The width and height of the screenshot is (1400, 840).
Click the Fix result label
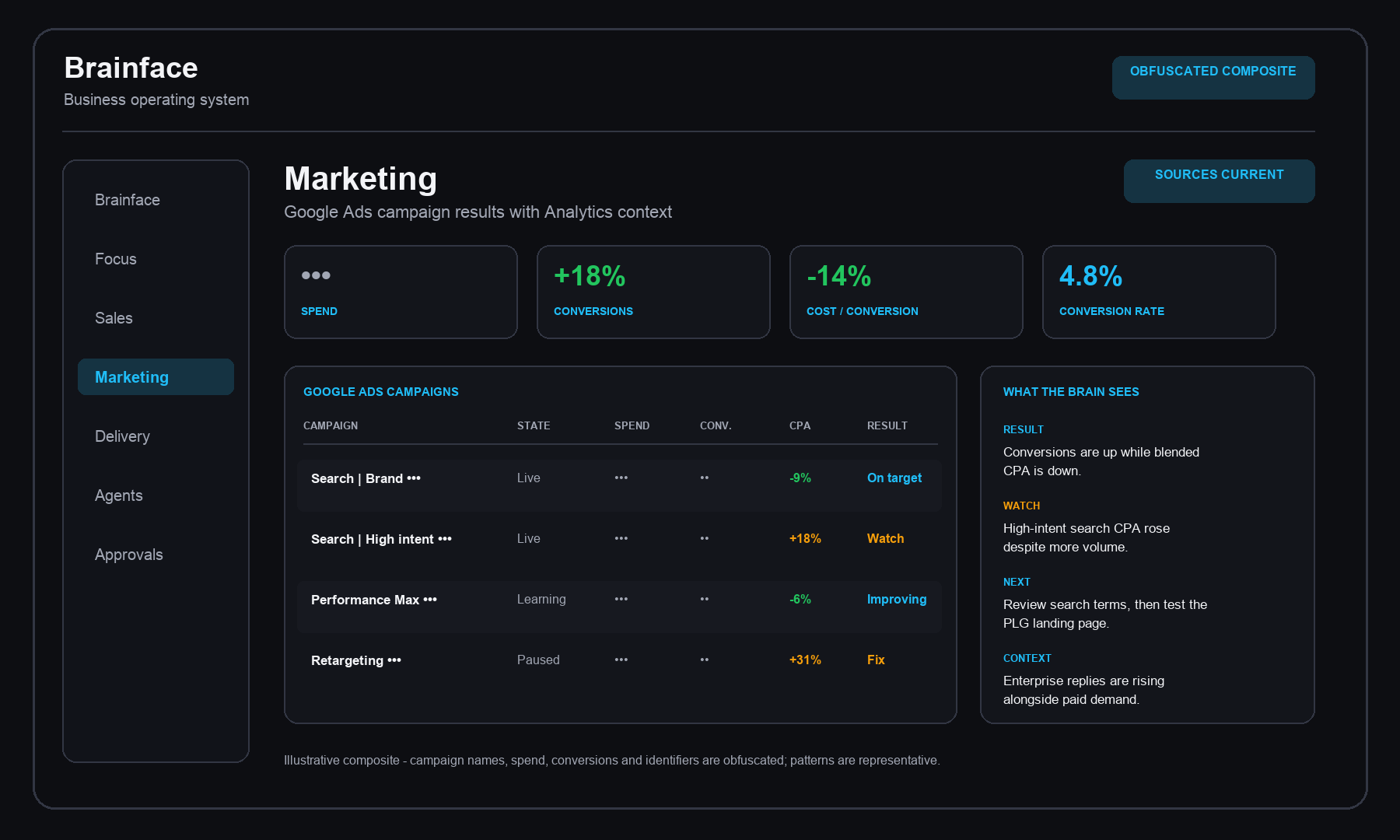(x=876, y=660)
